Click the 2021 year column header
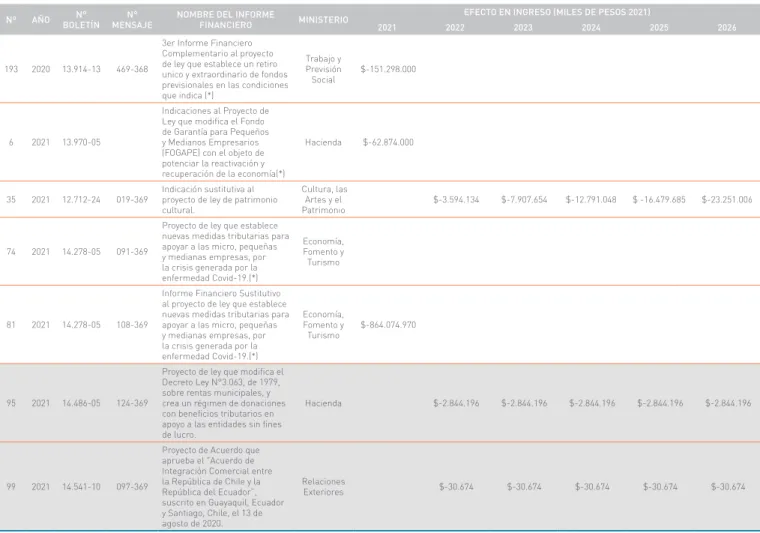The image size is (760, 533). (x=387, y=28)
